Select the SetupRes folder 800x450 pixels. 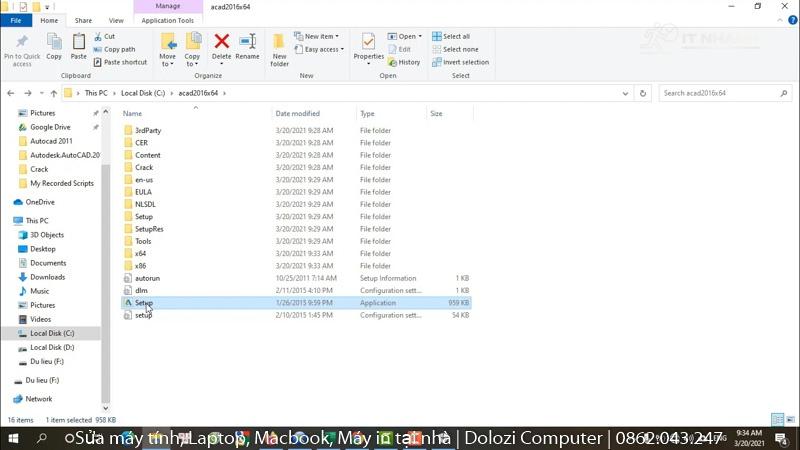[x=149, y=229]
